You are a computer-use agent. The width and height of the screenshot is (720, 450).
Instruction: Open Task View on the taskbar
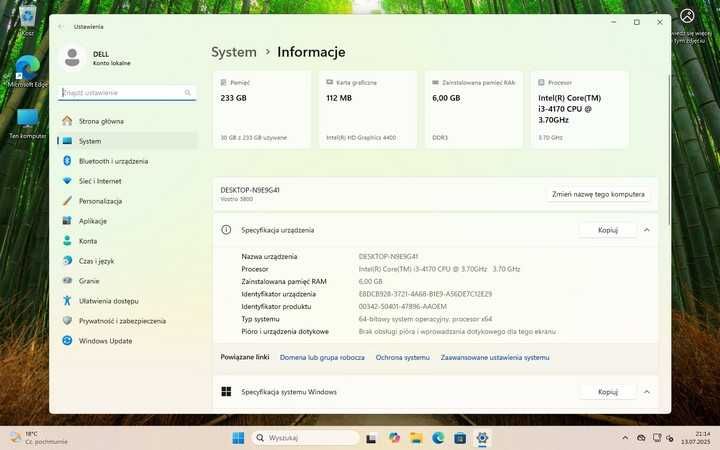click(x=371, y=439)
